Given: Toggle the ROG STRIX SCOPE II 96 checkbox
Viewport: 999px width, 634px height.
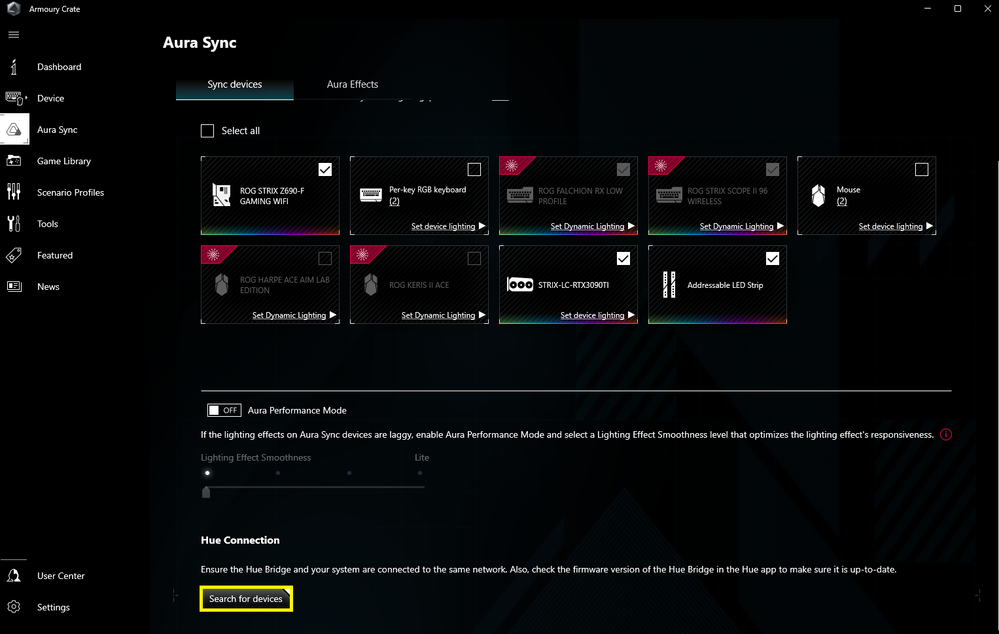Looking at the screenshot, I should point(772,169).
